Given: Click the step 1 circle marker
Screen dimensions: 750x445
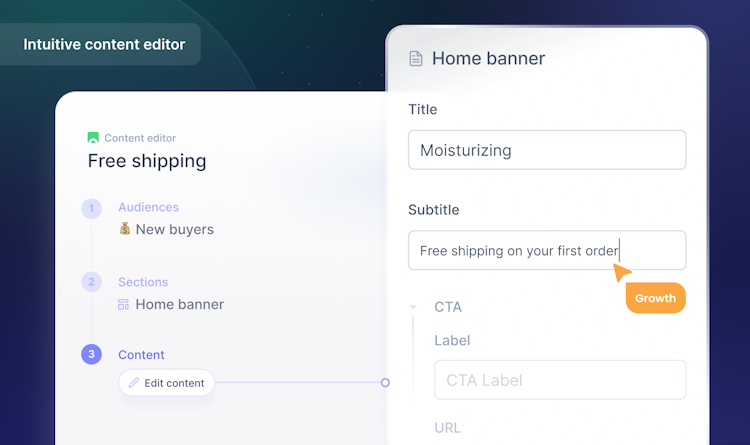Looking at the screenshot, I should (x=92, y=208).
